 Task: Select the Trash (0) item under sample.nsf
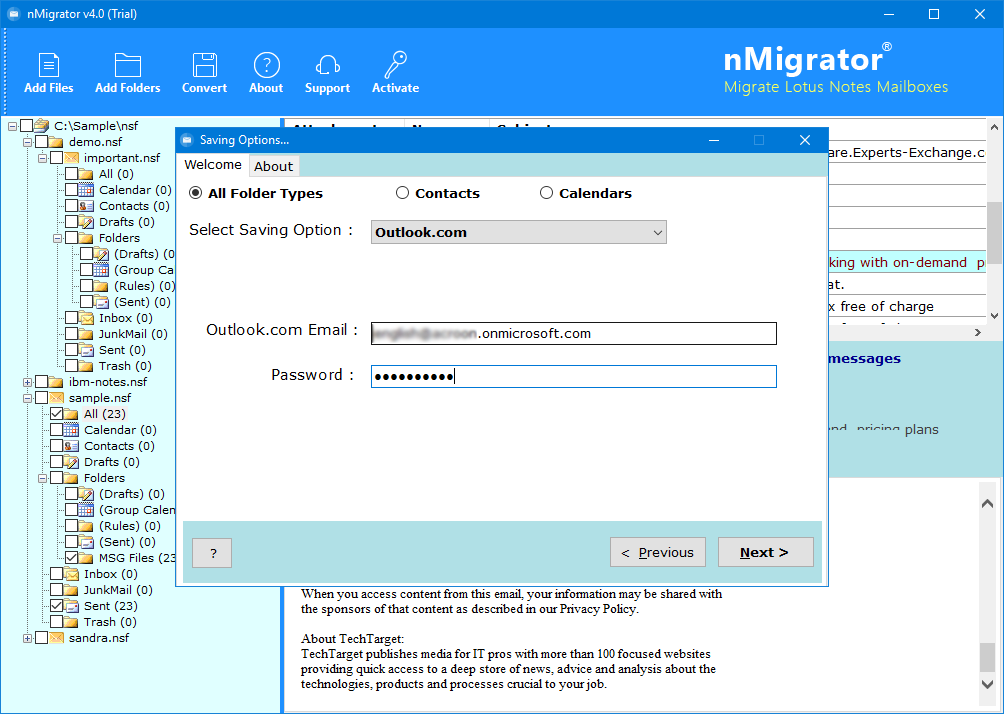(110, 622)
